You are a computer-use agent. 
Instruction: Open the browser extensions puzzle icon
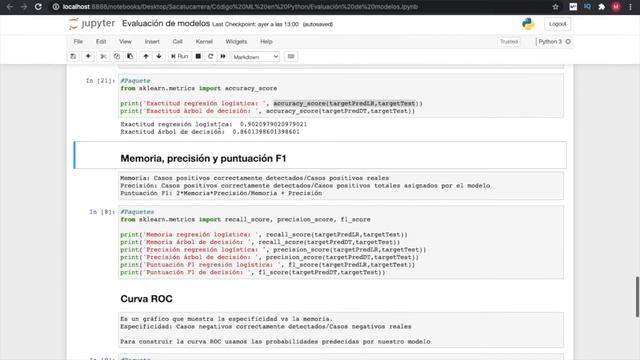[602, 7]
